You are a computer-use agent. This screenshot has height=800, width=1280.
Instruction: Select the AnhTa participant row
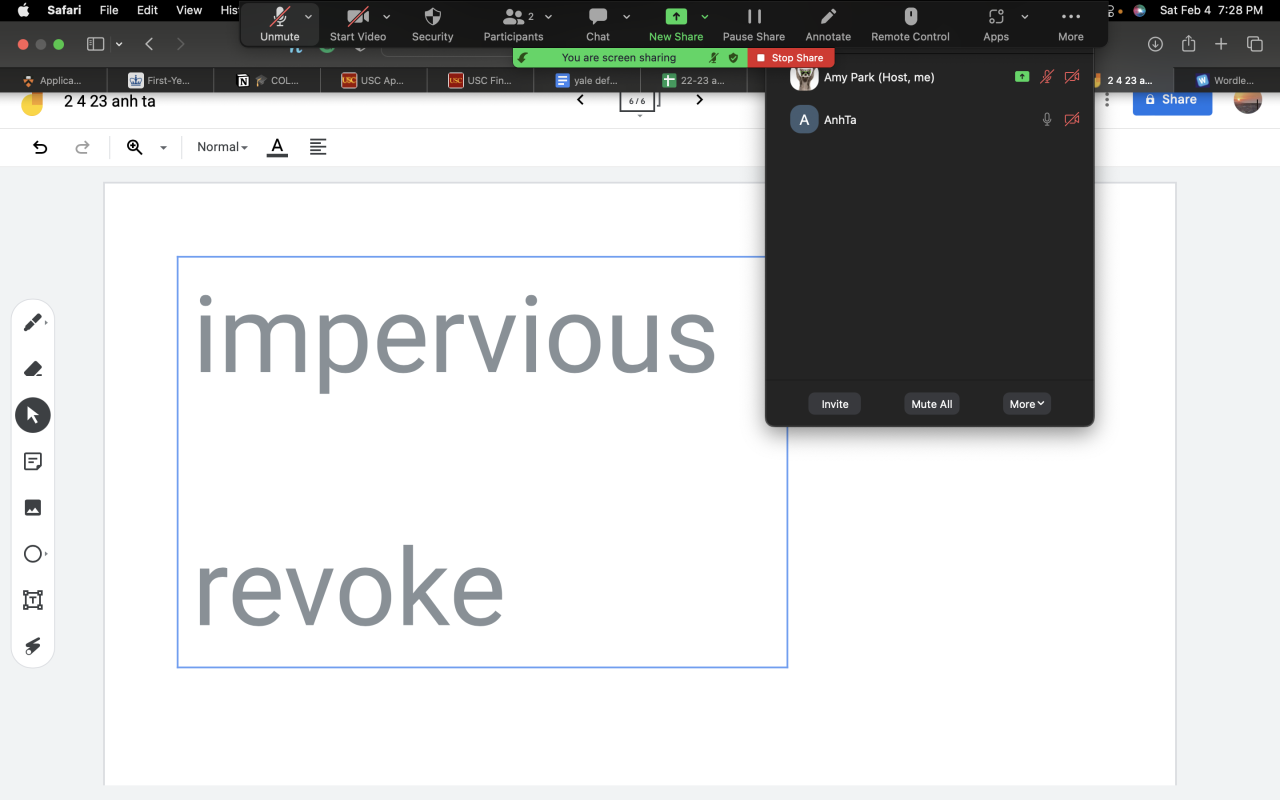pyautogui.click(x=930, y=120)
